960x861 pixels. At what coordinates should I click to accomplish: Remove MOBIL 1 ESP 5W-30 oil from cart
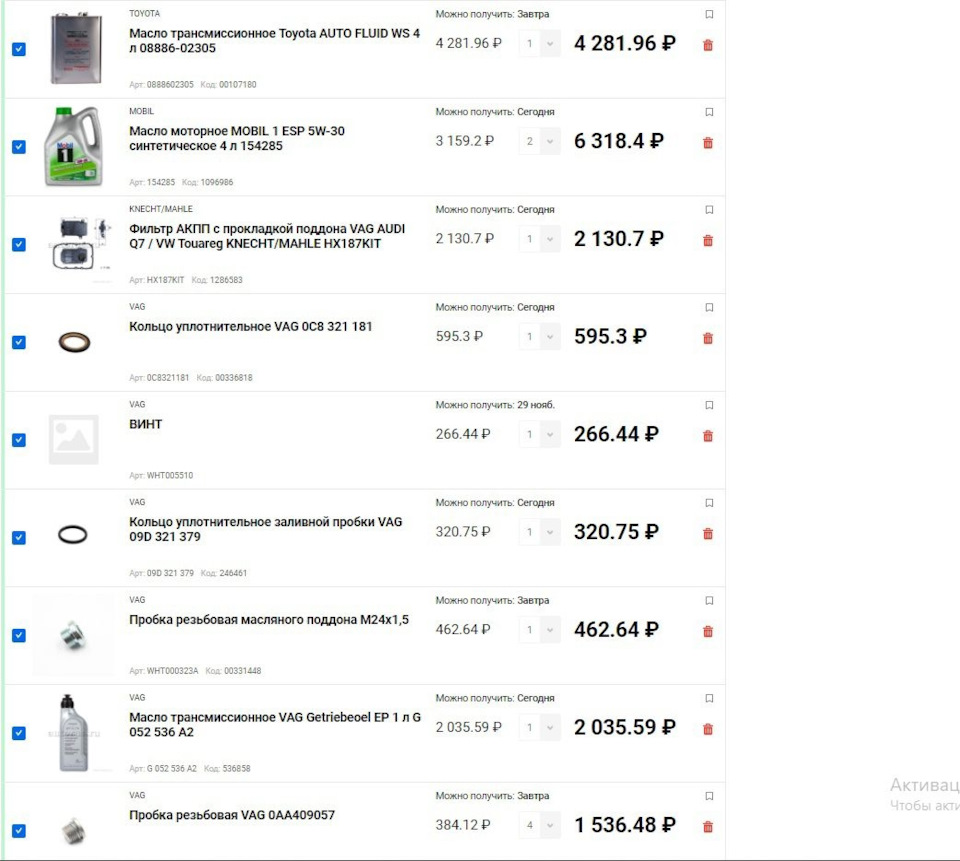pyautogui.click(x=708, y=143)
